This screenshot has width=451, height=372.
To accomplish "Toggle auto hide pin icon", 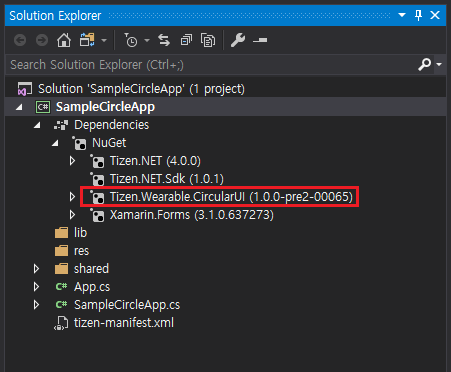I will tap(418, 15).
